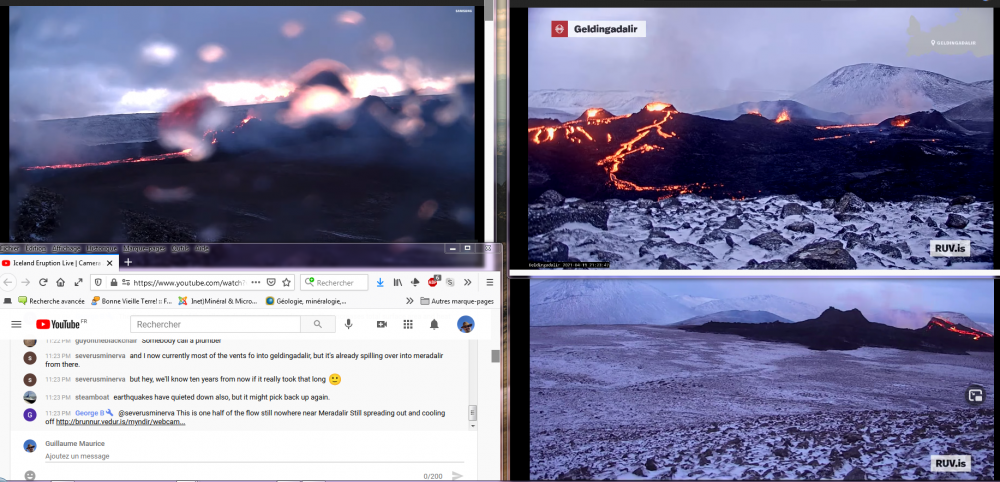Open the Firefox downloads arrow

click(x=380, y=282)
